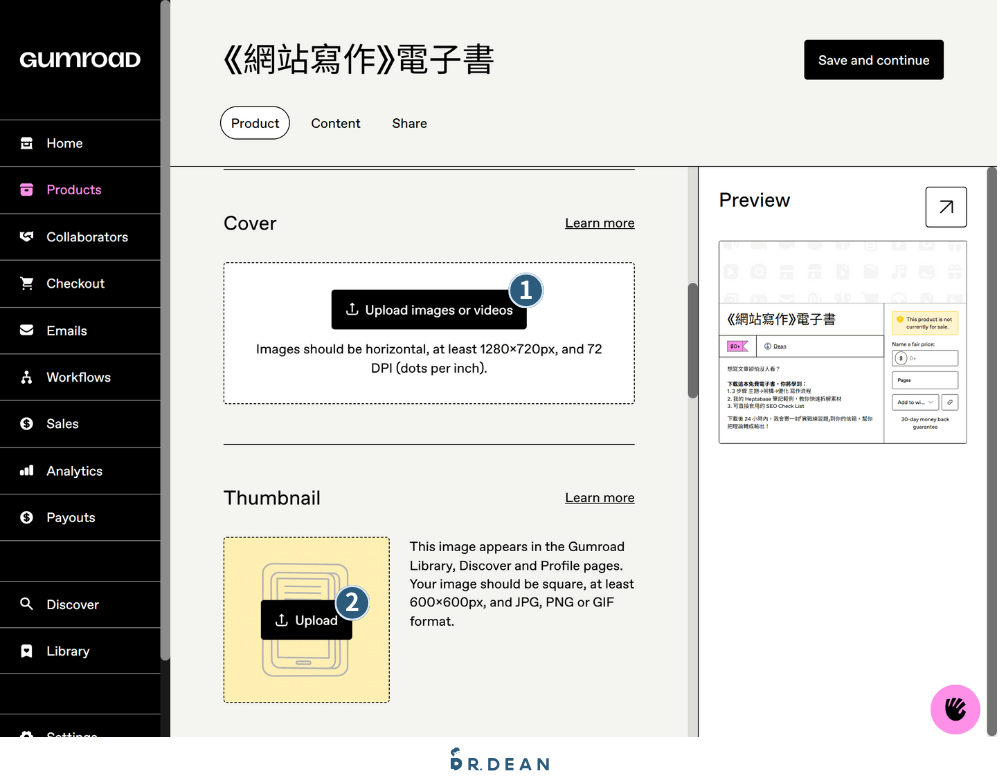Open Collaborators via its megaphone icon
Viewport: 1000px width, 780px height.
pyautogui.click(x=27, y=237)
